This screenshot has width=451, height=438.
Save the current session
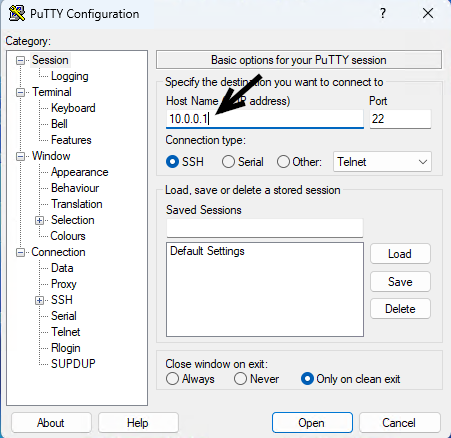click(400, 282)
